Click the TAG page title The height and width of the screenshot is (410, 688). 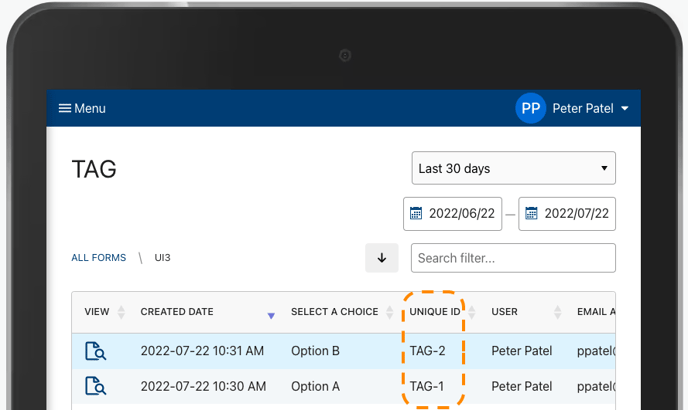click(94, 169)
